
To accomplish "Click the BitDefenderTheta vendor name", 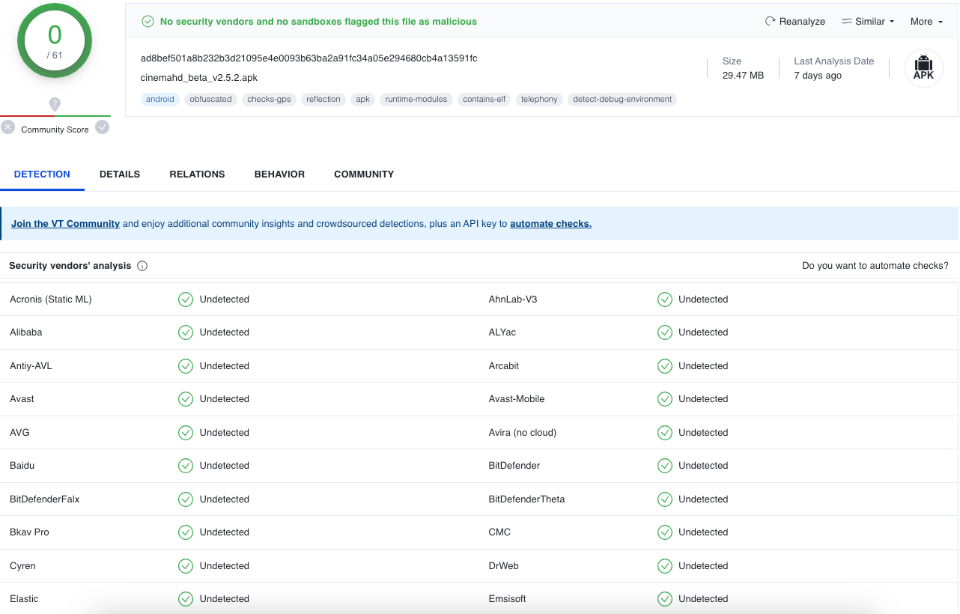I will click(x=527, y=500).
